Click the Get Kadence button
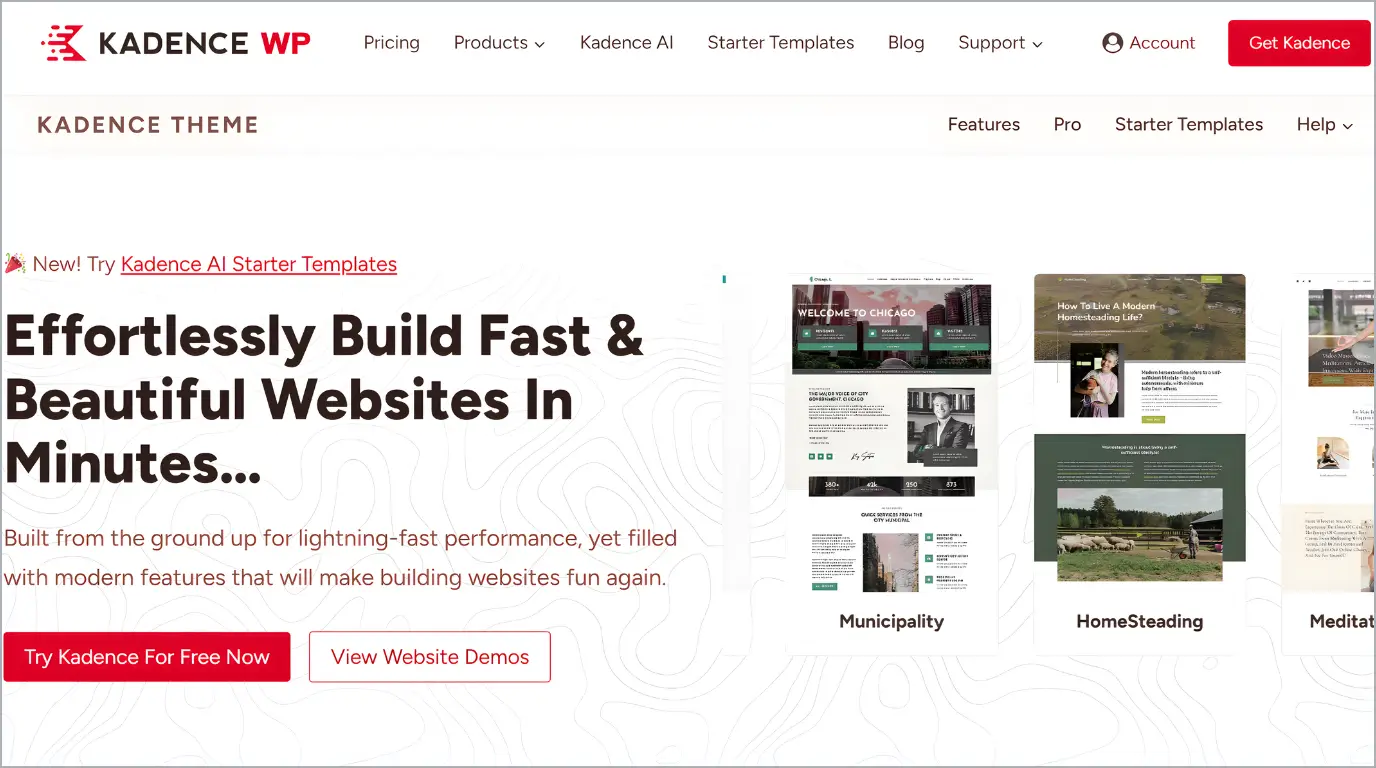1376x768 pixels. (1298, 43)
